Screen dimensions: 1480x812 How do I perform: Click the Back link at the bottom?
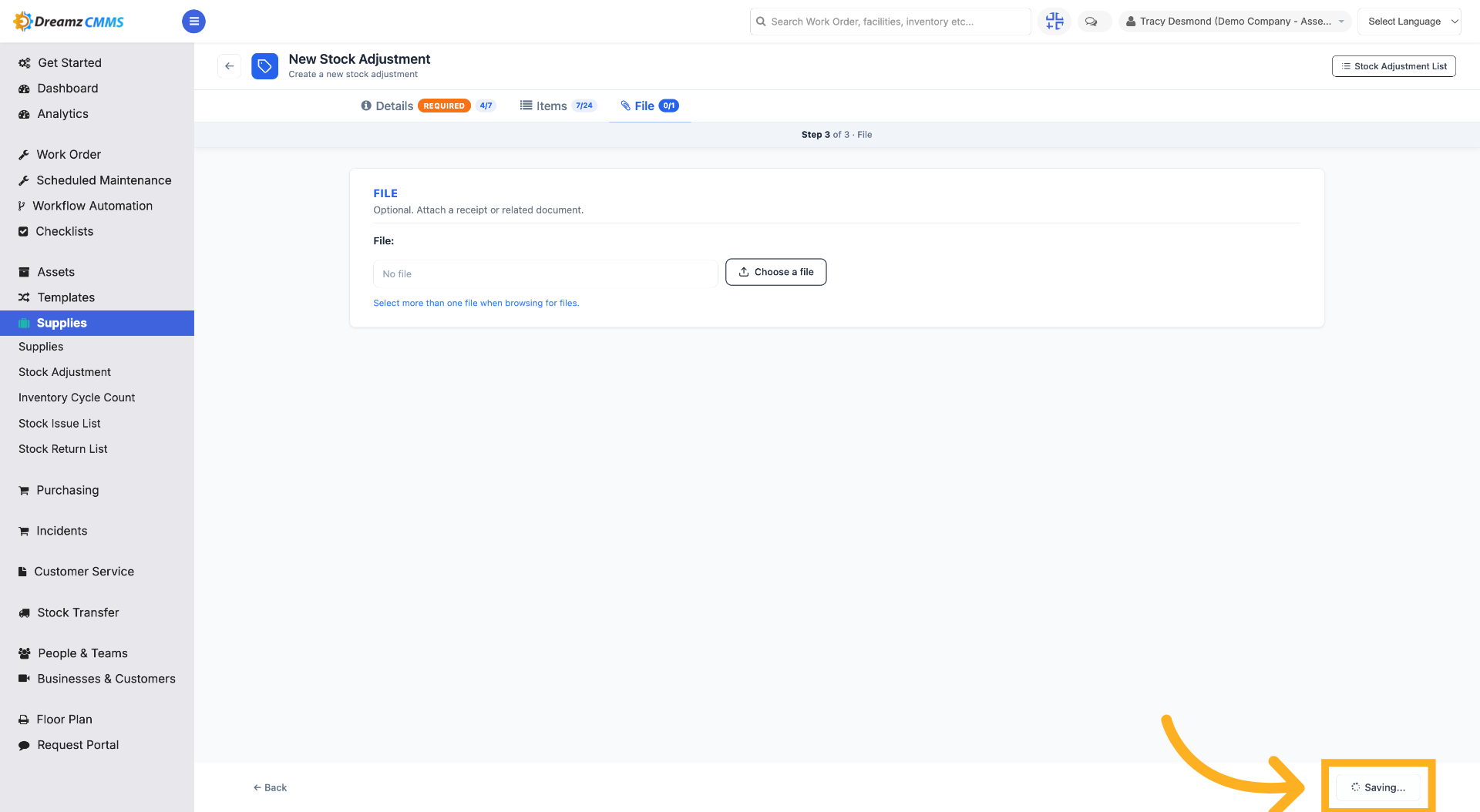[x=270, y=787]
